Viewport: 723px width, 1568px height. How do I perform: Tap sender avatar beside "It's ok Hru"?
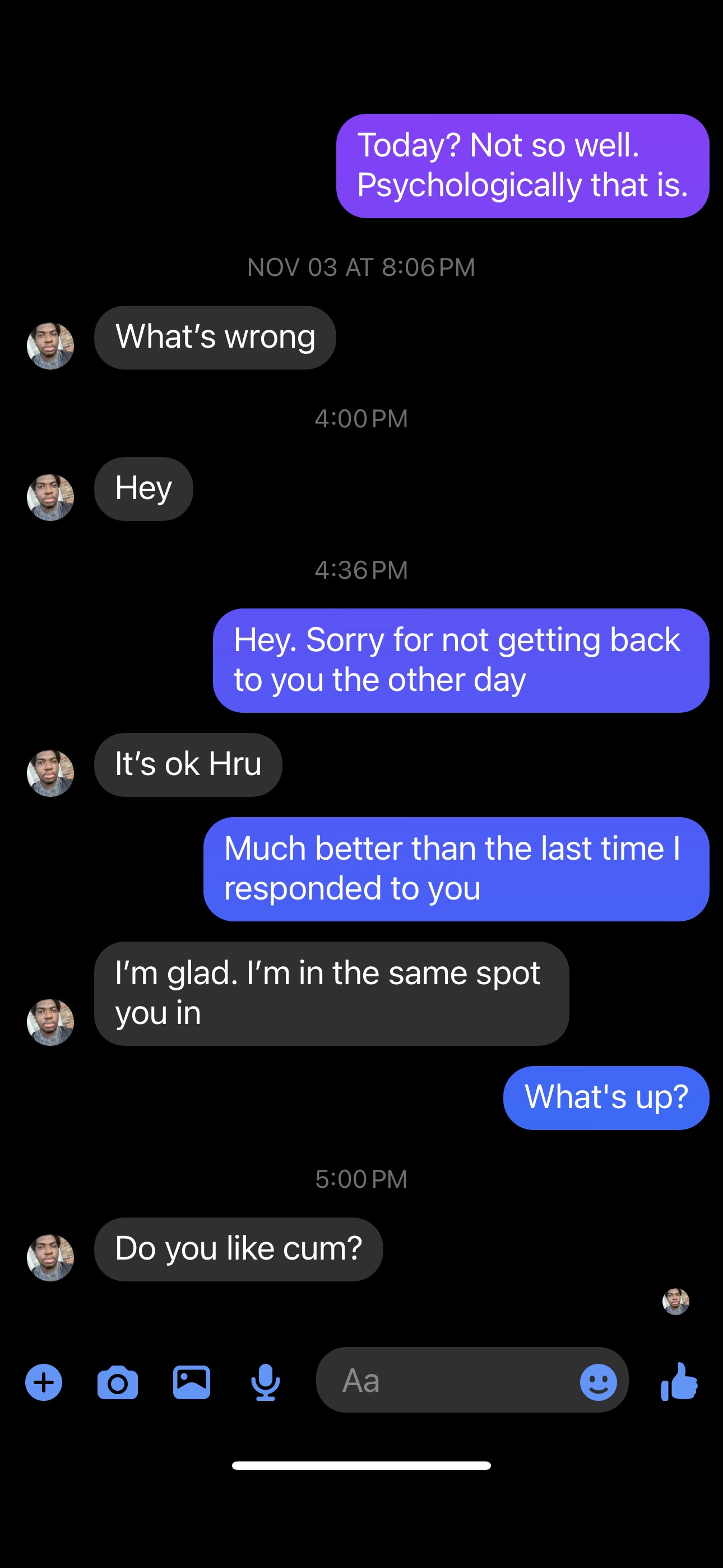pyautogui.click(x=50, y=773)
